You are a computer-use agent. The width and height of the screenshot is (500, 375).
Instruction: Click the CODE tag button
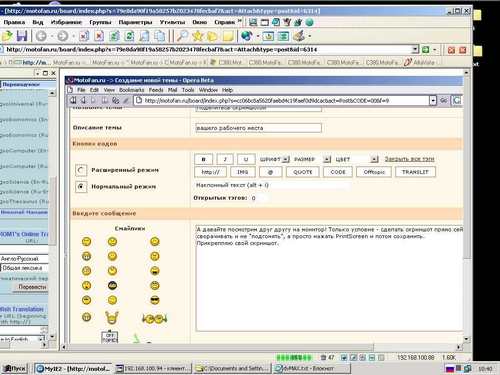338,172
